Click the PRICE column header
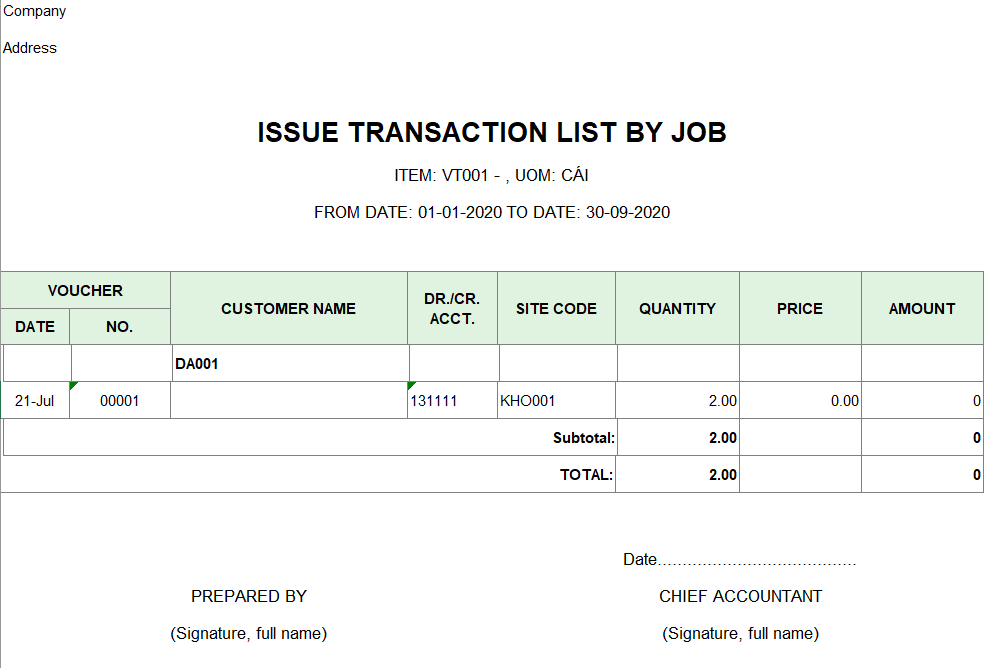The width and height of the screenshot is (1007, 668). [800, 308]
